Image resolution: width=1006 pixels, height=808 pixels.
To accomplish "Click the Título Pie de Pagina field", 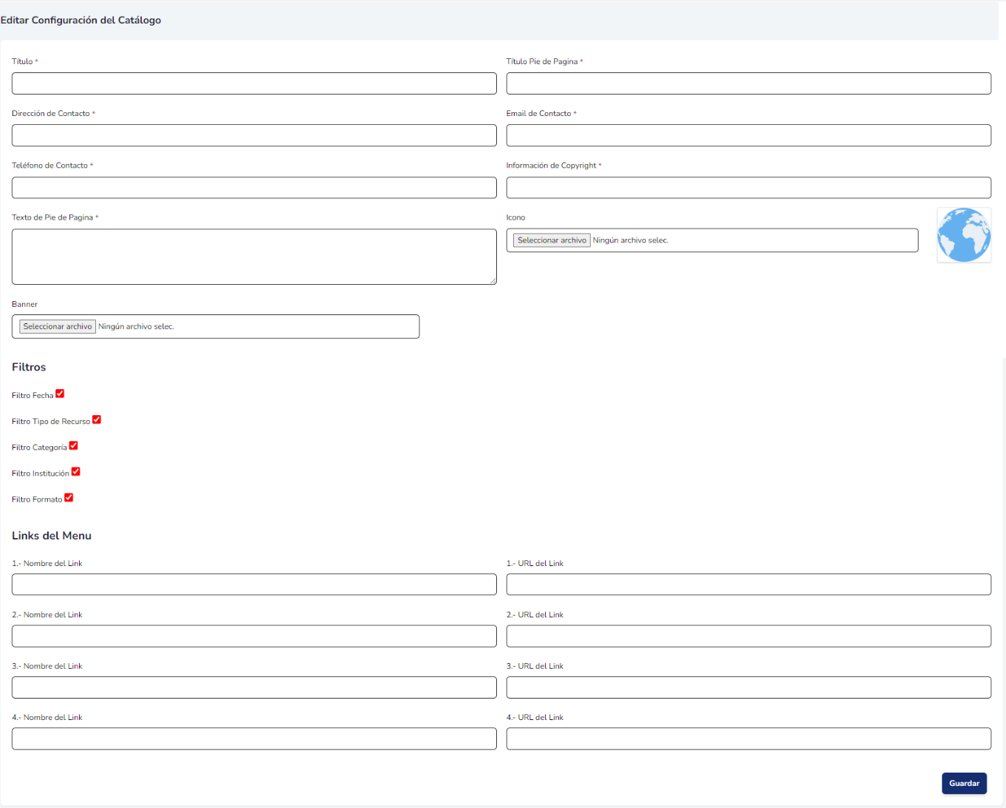I will tap(748, 83).
